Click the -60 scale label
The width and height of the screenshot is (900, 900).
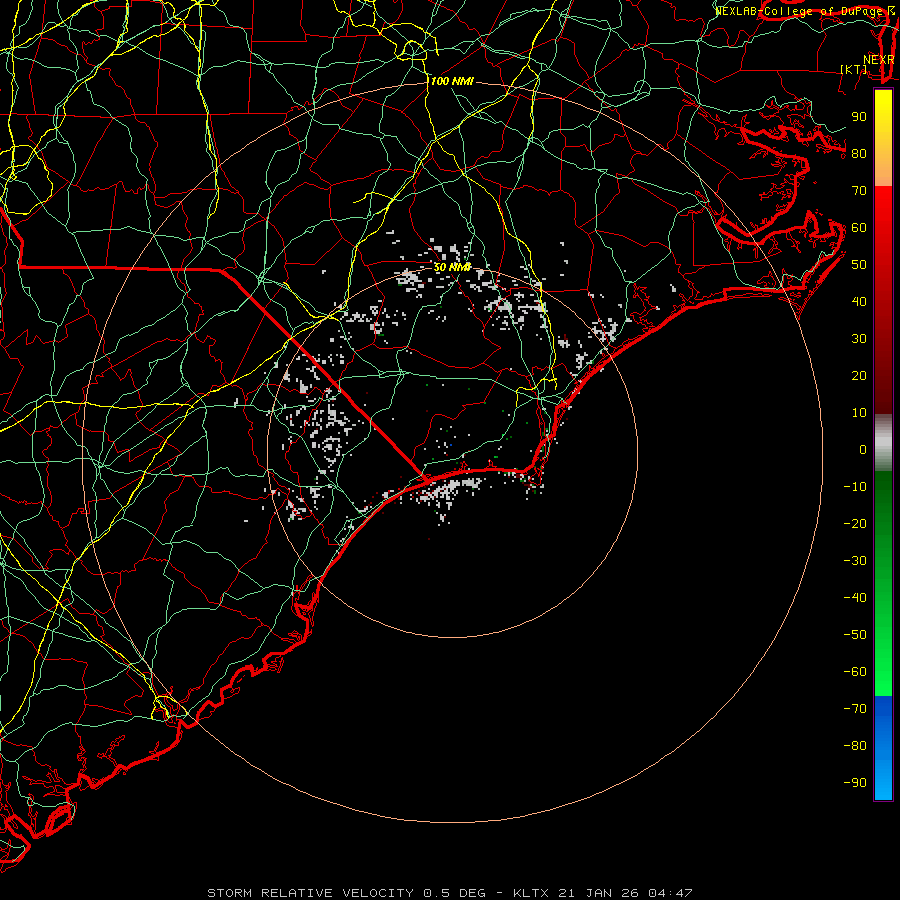(855, 672)
